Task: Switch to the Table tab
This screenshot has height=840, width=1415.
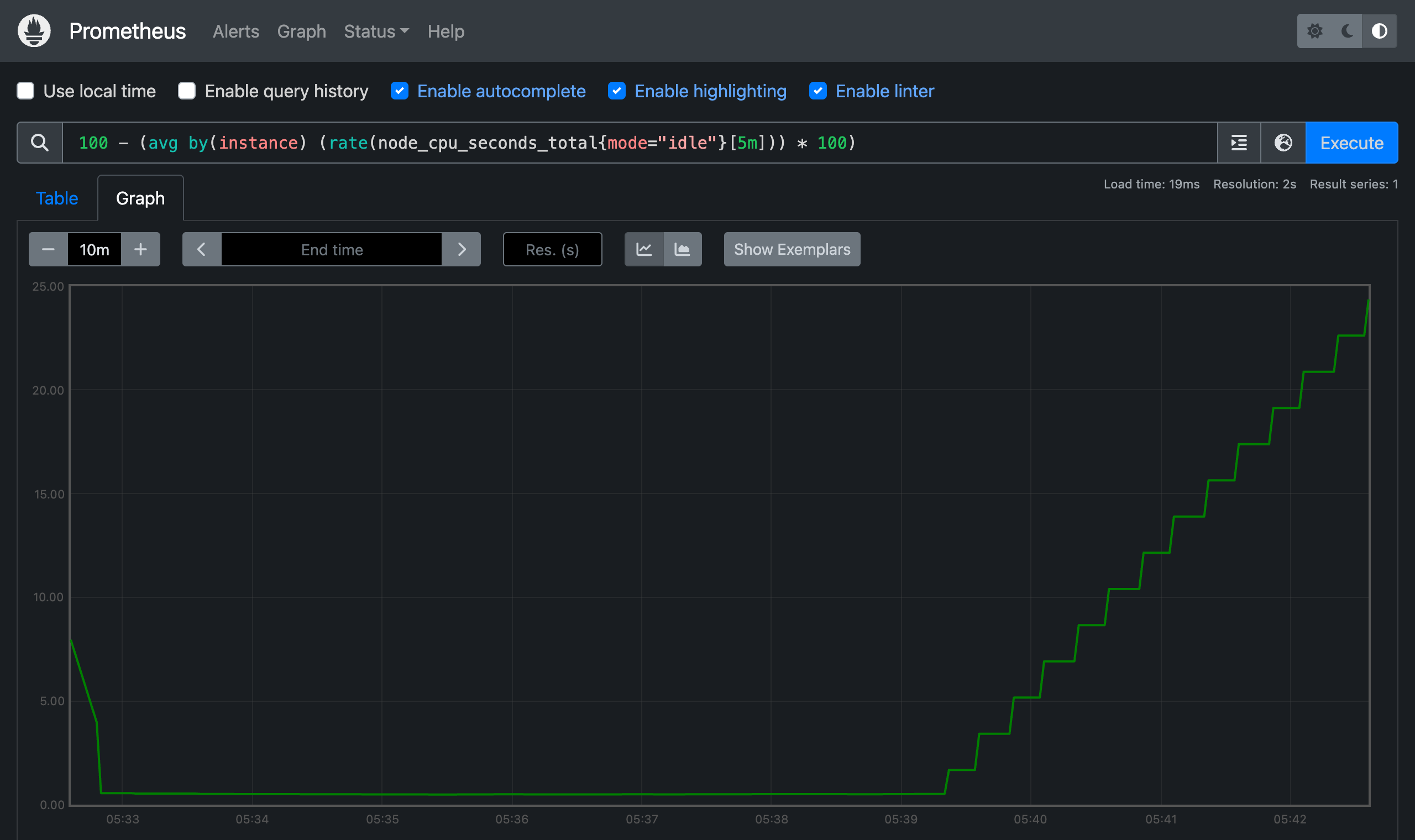Action: [x=57, y=198]
